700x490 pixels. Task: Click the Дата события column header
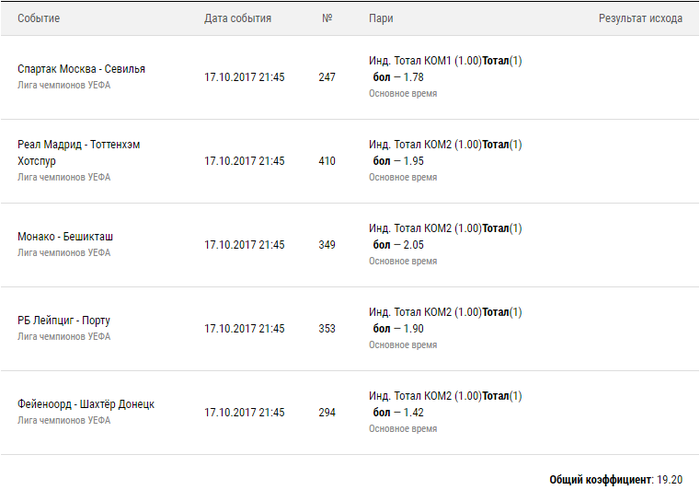tap(240, 19)
